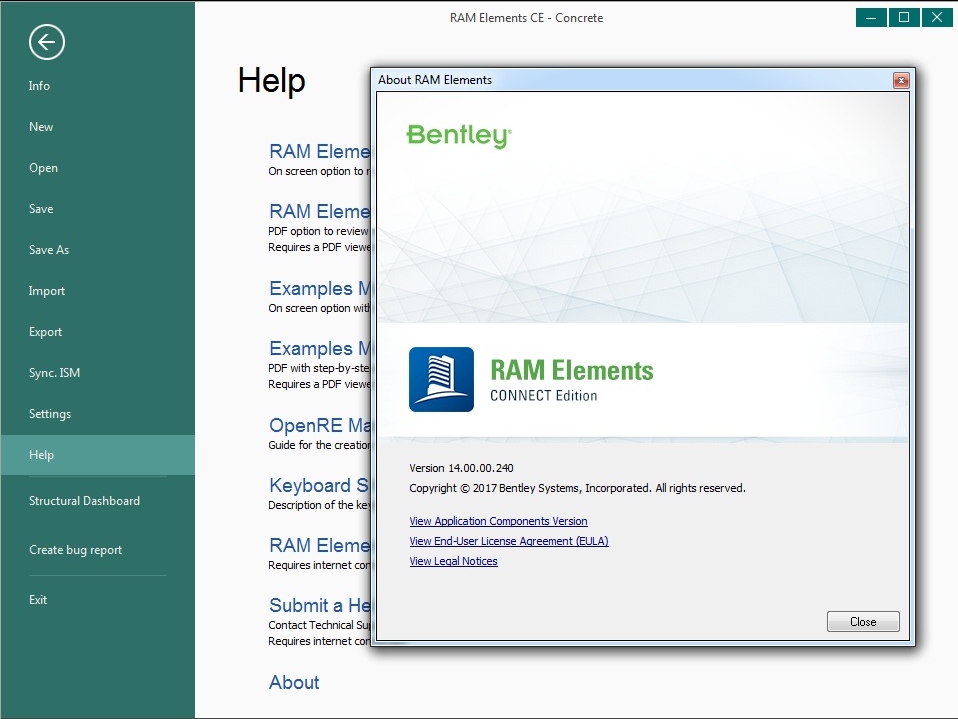
Task: Open PDF step-by-step Examples Manual entry
Action: (320, 348)
